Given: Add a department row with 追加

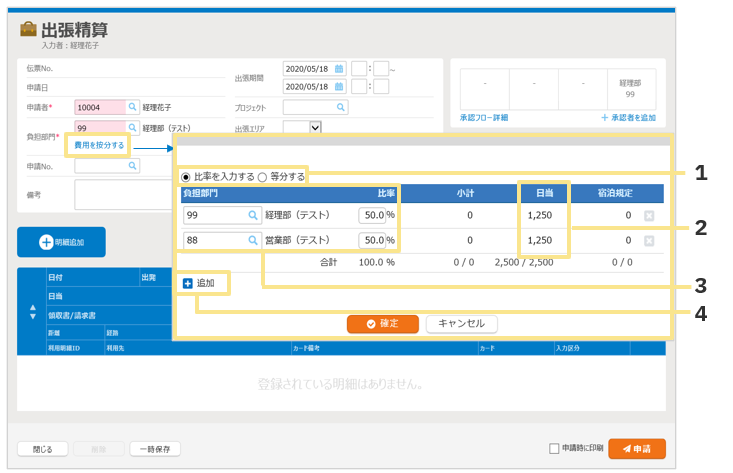Looking at the screenshot, I should 198,284.
